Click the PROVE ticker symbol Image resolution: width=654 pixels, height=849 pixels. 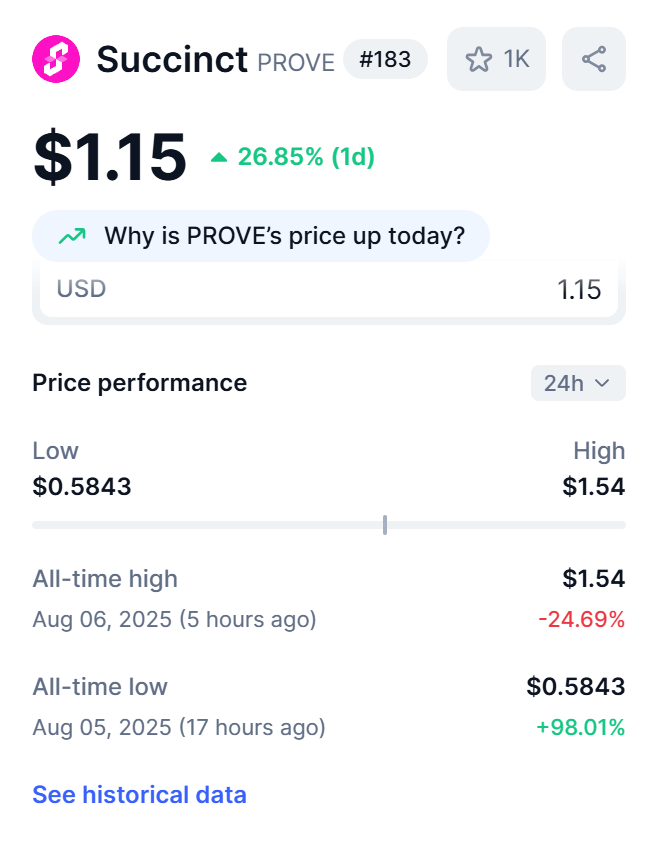(296, 62)
